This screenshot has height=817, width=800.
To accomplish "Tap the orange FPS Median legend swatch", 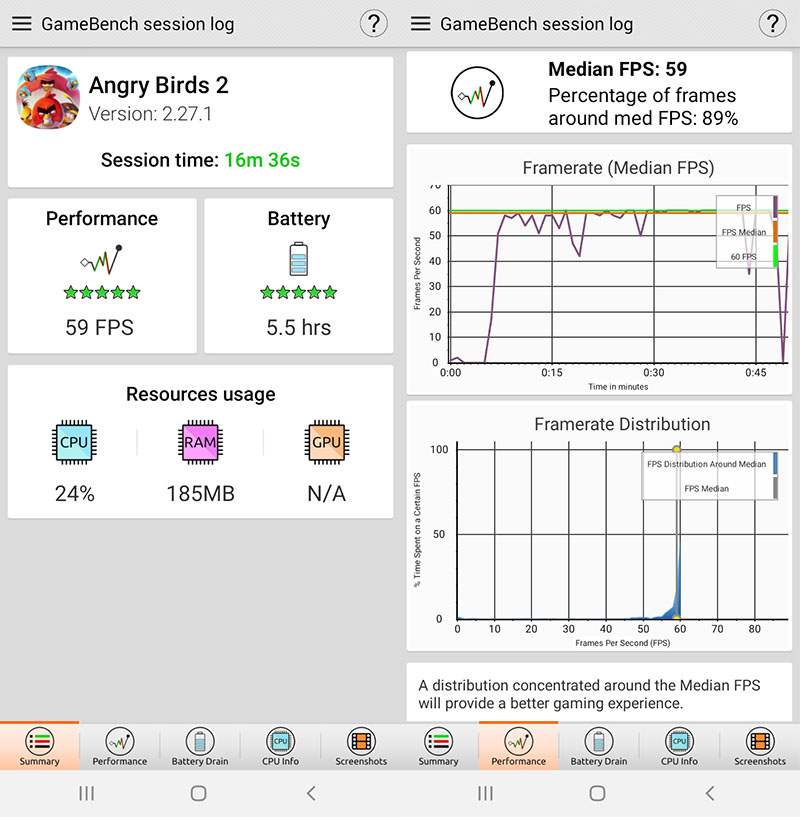I will (776, 232).
